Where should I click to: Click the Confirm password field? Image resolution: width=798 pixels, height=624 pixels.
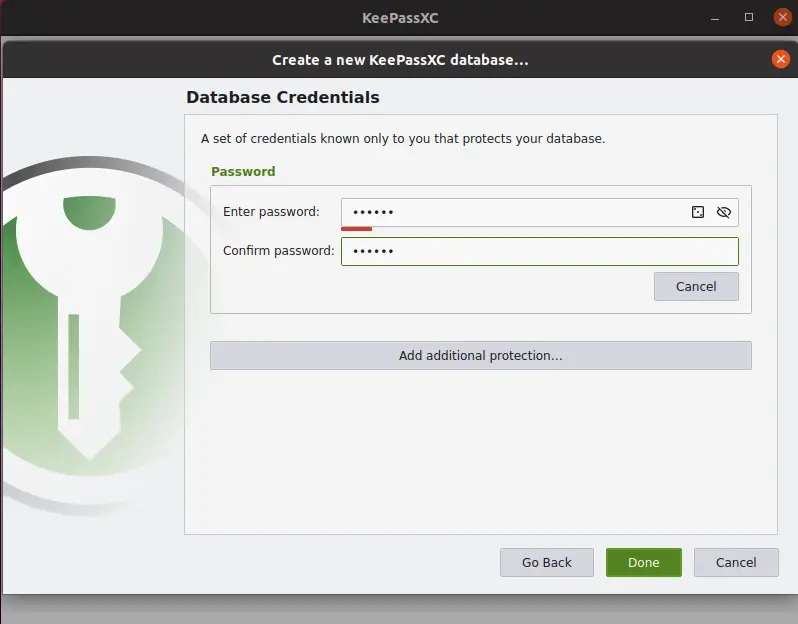tap(539, 251)
